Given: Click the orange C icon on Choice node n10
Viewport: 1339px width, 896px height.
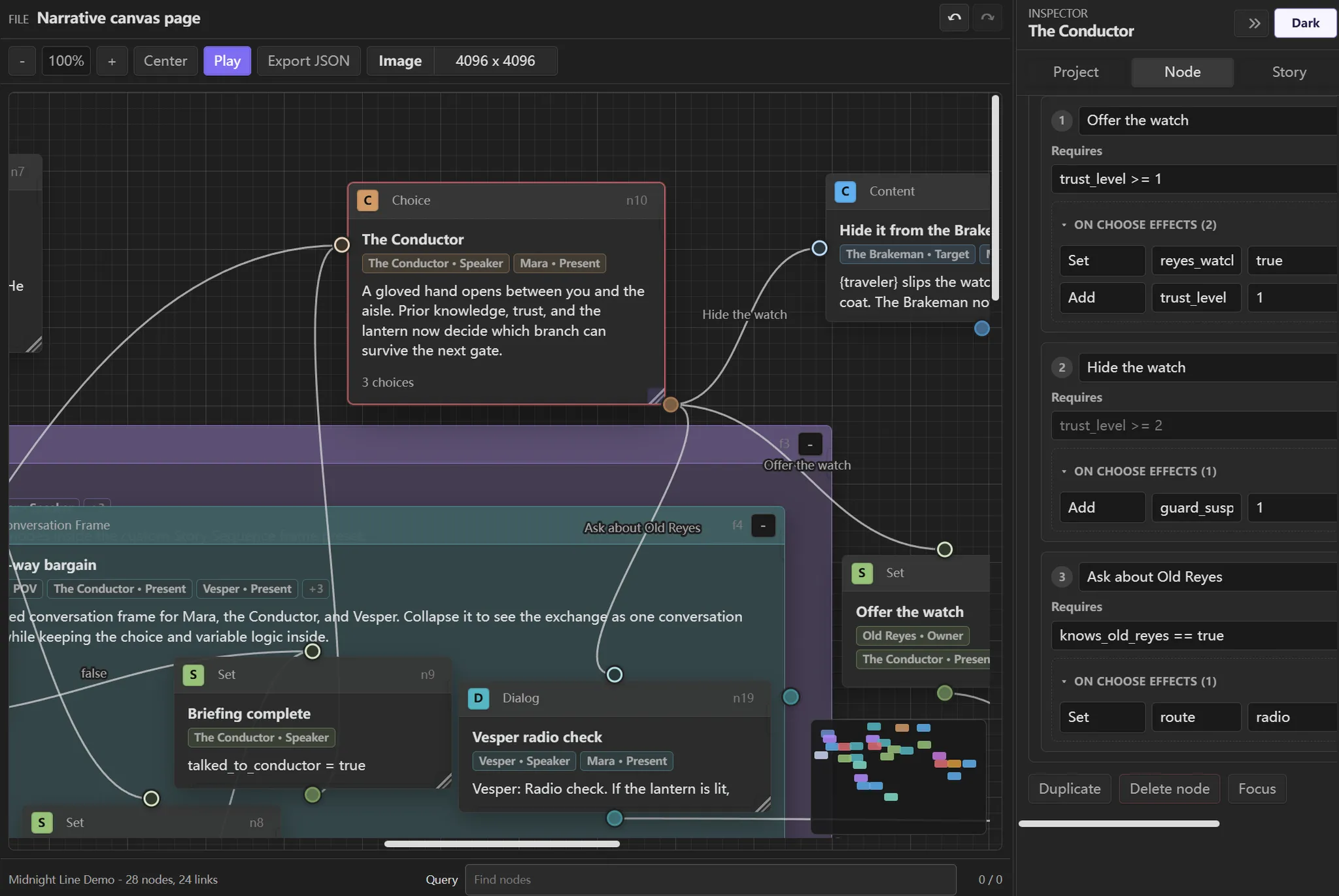Looking at the screenshot, I should 367,200.
